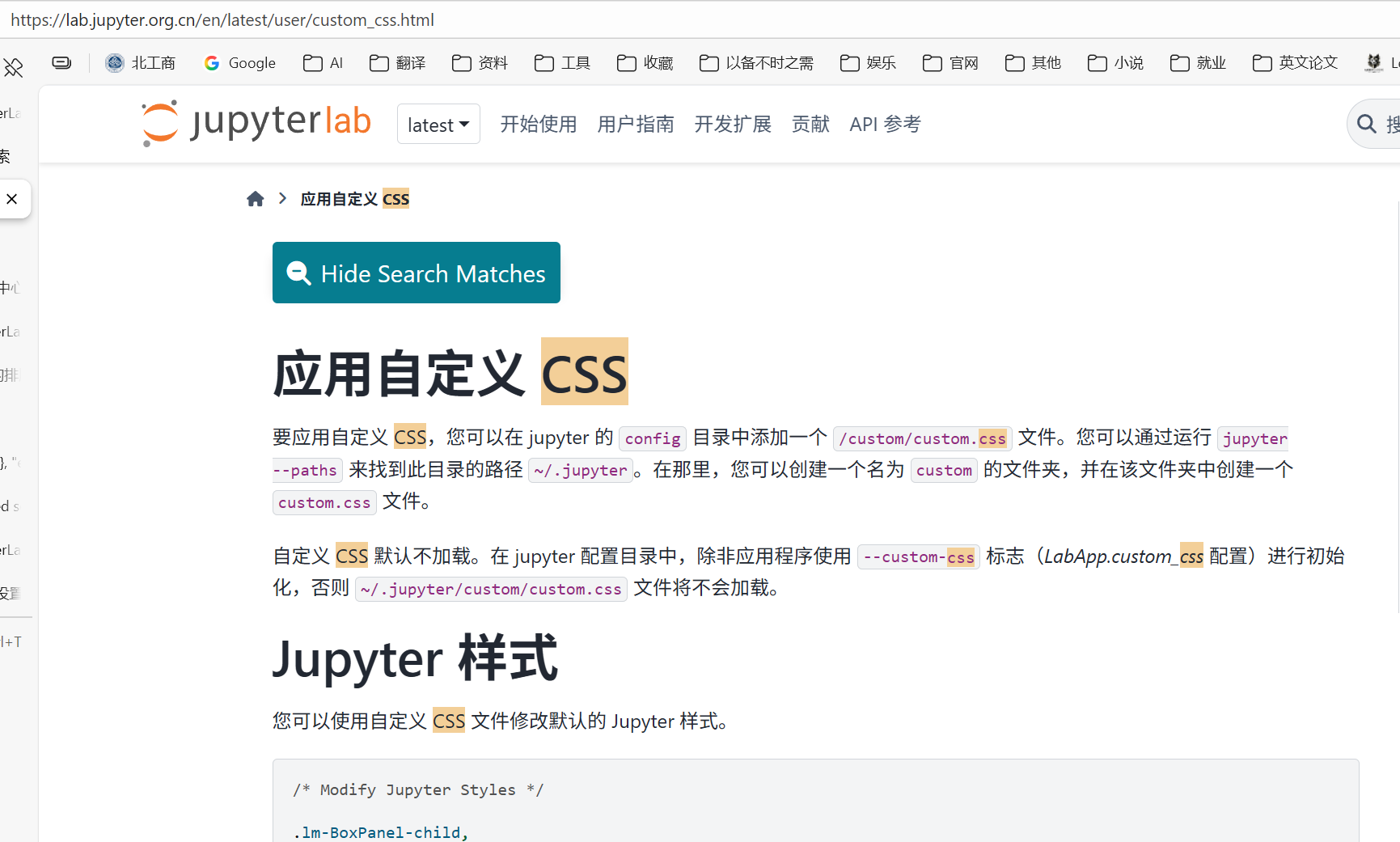Open the 开发扩展 nav item
Screen dimensions: 1400x842
(733, 124)
